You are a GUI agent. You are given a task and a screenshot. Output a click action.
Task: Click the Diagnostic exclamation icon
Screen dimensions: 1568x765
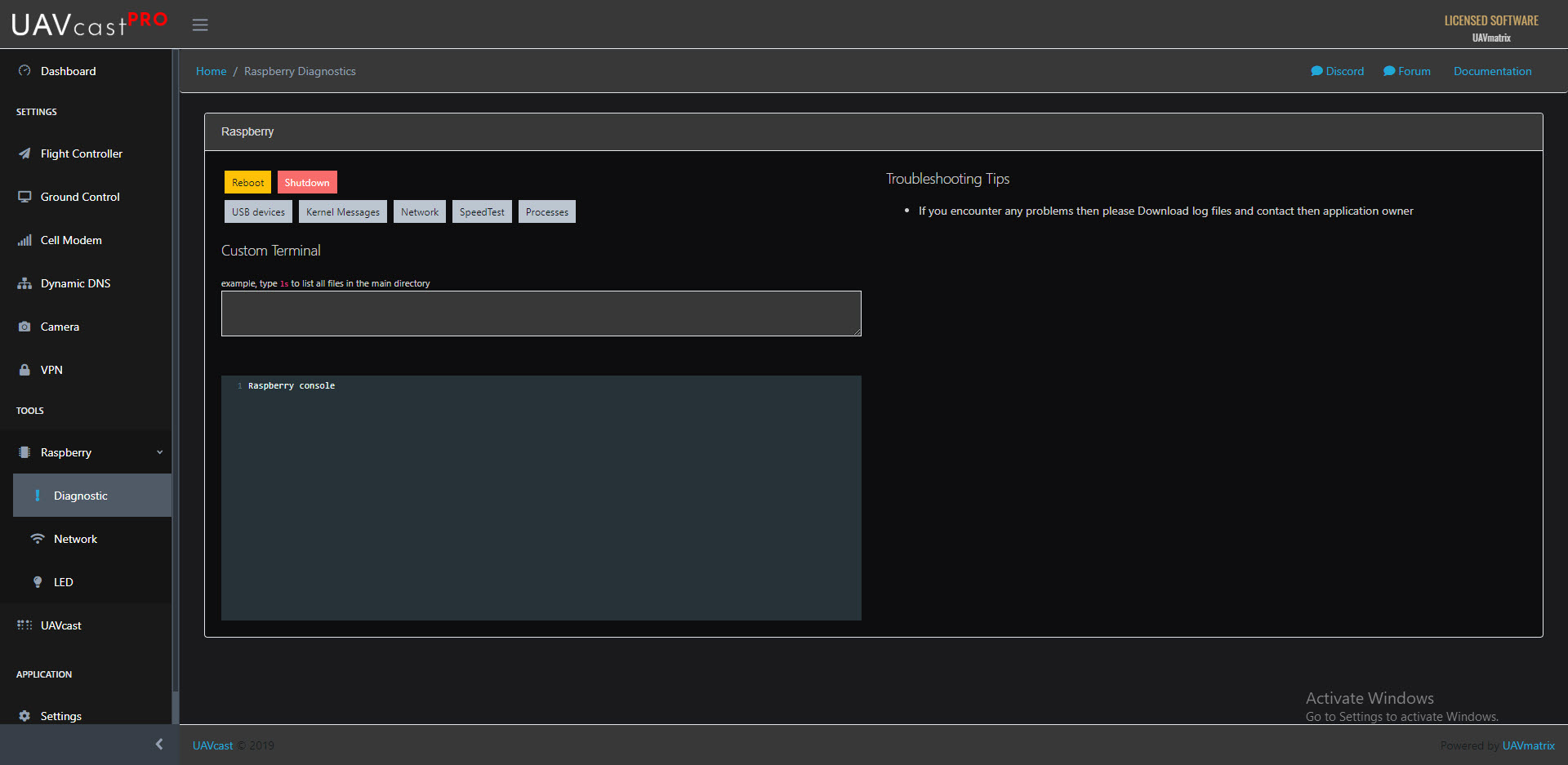pos(38,496)
